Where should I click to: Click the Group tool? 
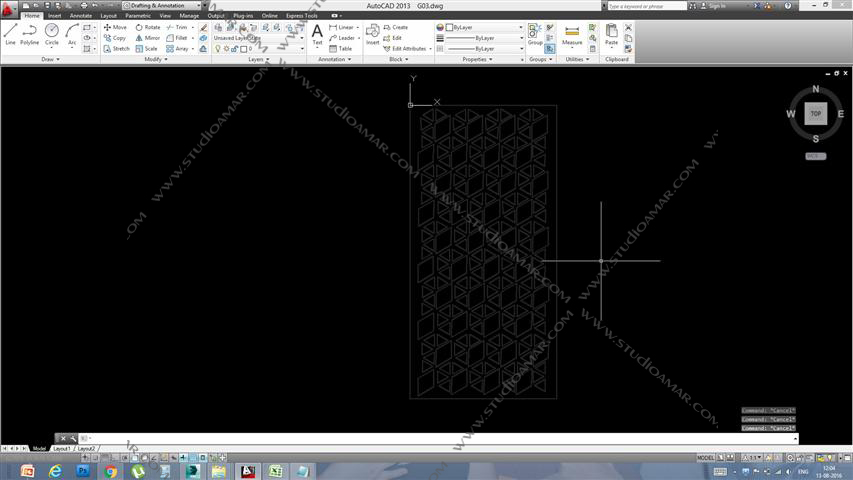coord(535,34)
